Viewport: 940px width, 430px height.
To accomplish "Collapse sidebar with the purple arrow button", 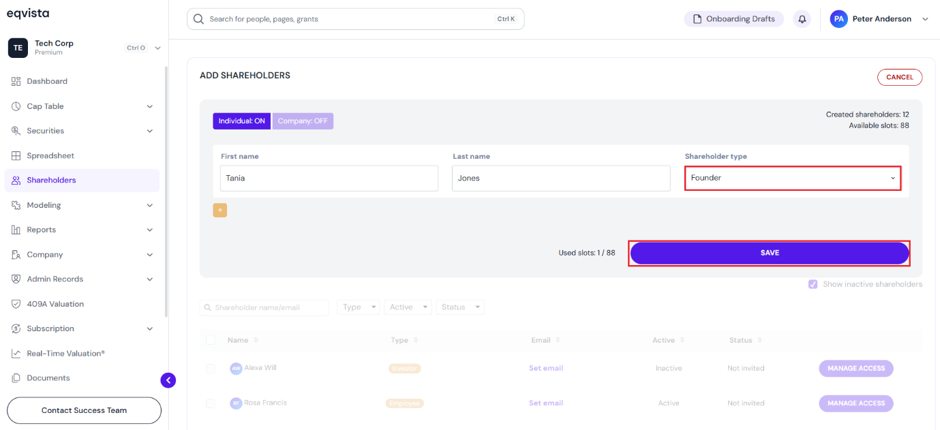I will (168, 380).
